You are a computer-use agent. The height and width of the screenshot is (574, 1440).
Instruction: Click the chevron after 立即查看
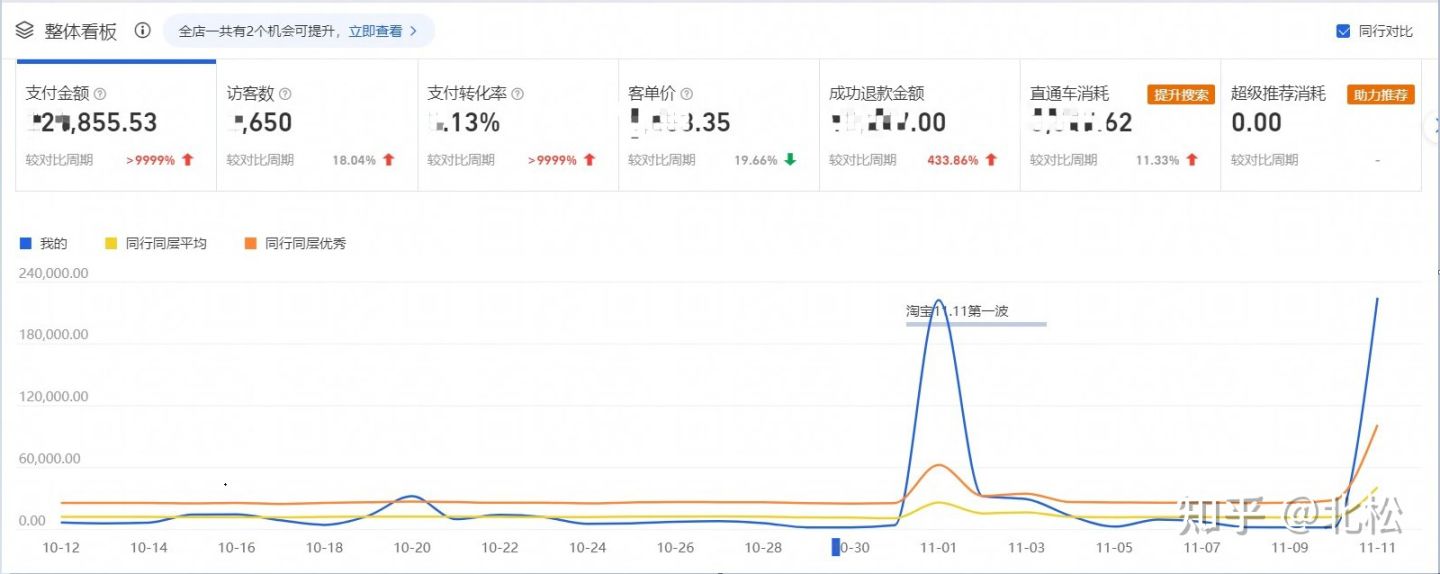click(414, 31)
